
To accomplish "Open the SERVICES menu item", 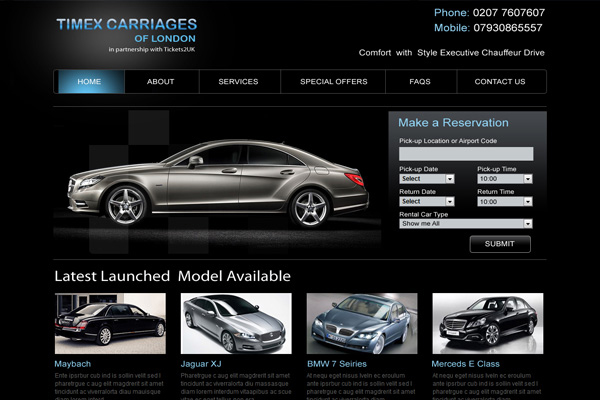I will 238,82.
